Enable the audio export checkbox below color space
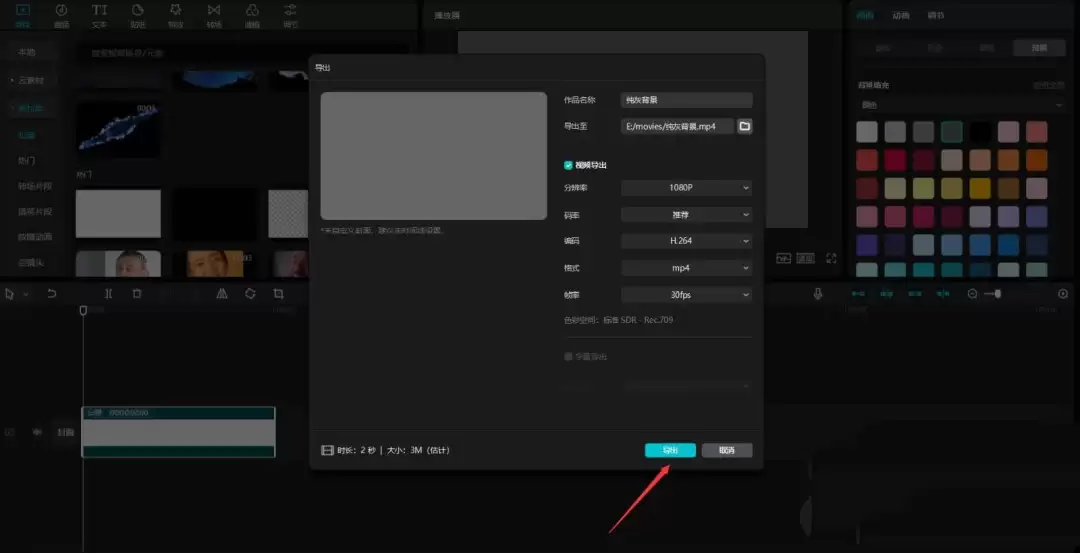This screenshot has height=553, width=1080. click(568, 356)
